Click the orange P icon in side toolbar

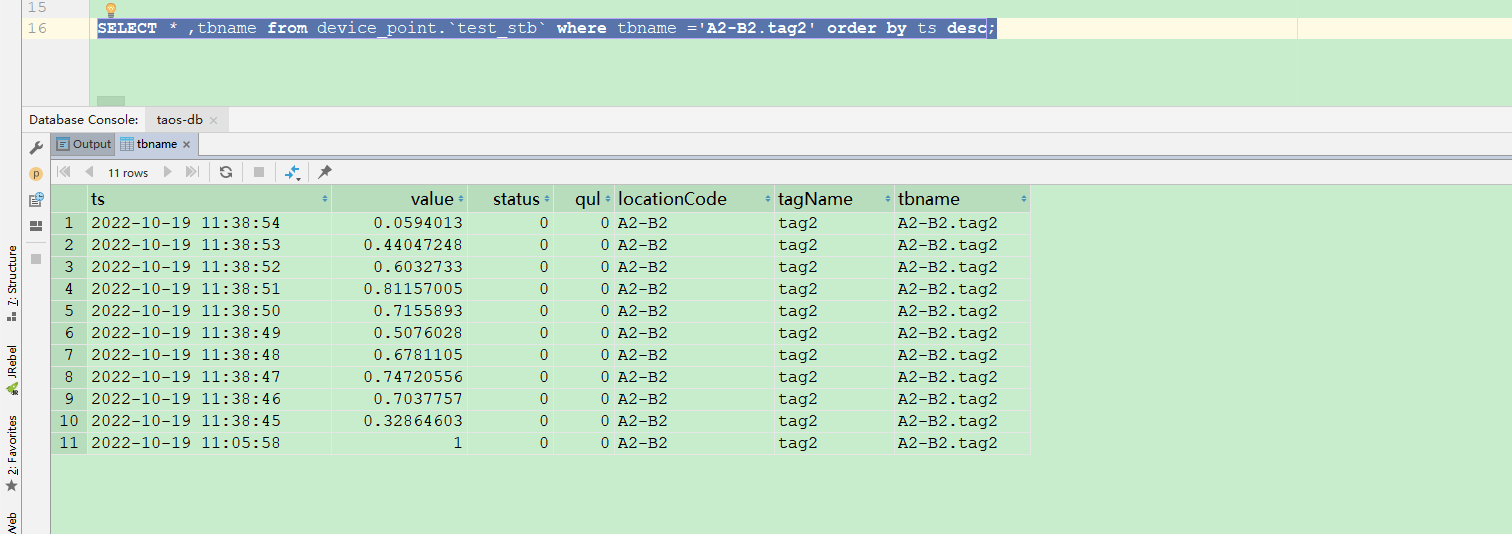click(x=36, y=174)
